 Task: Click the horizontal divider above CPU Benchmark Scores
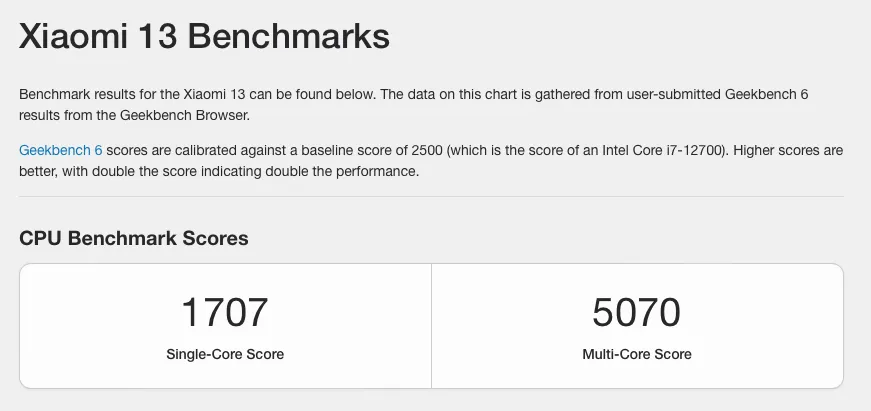[431, 196]
